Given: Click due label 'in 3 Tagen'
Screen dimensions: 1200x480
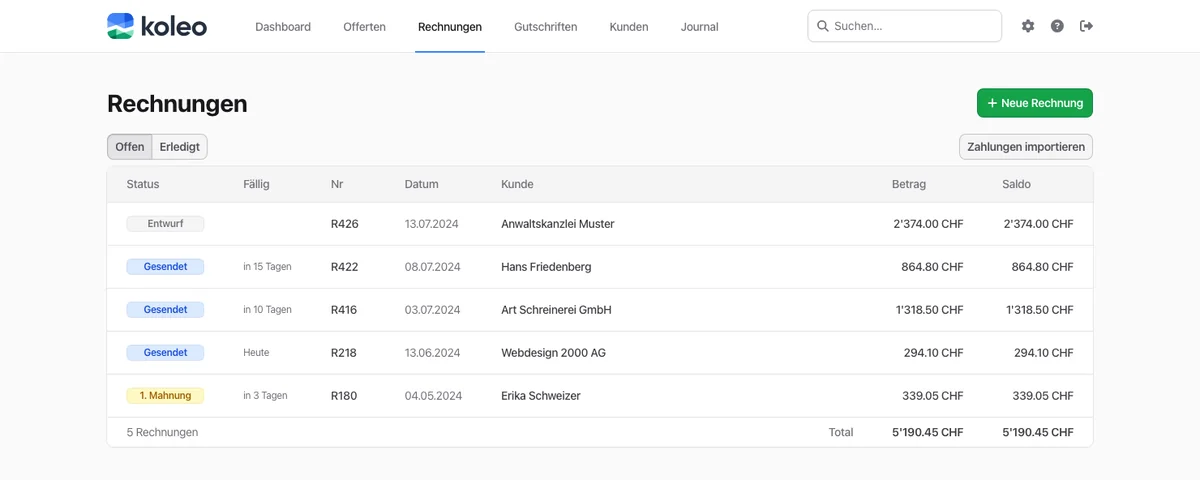Looking at the screenshot, I should point(265,396).
